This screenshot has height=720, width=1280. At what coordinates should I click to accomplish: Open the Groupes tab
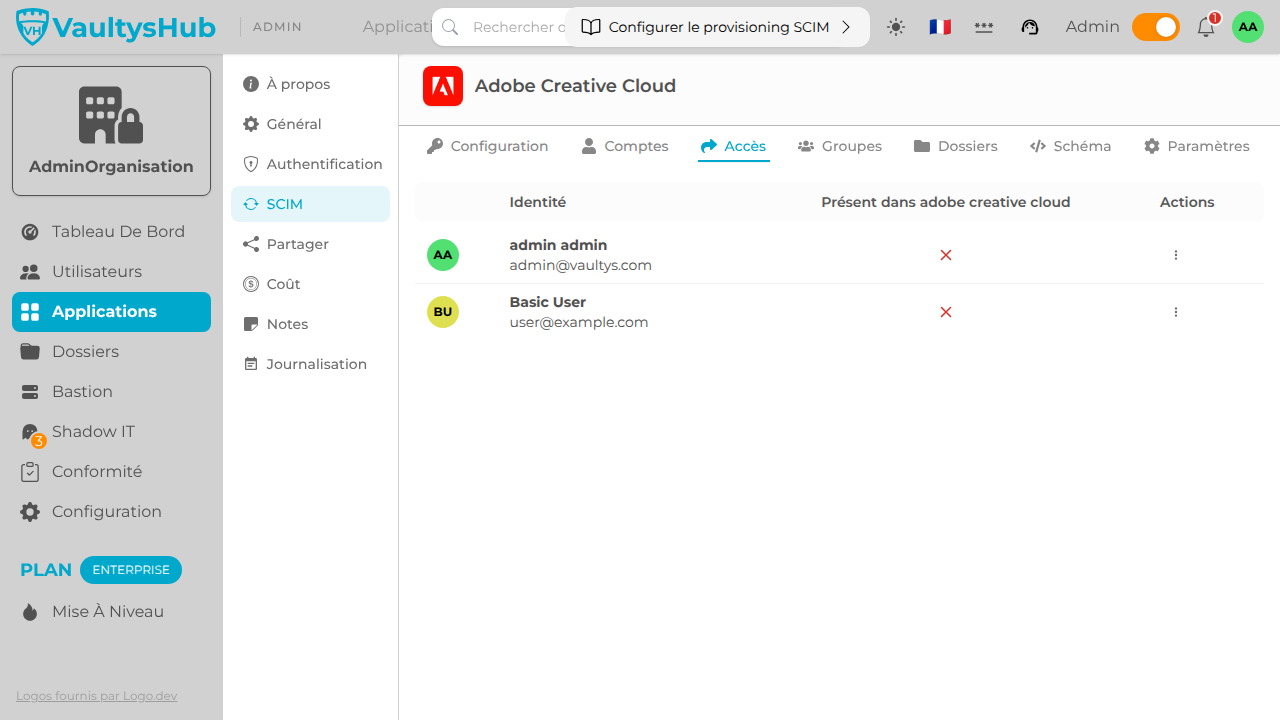coord(840,146)
